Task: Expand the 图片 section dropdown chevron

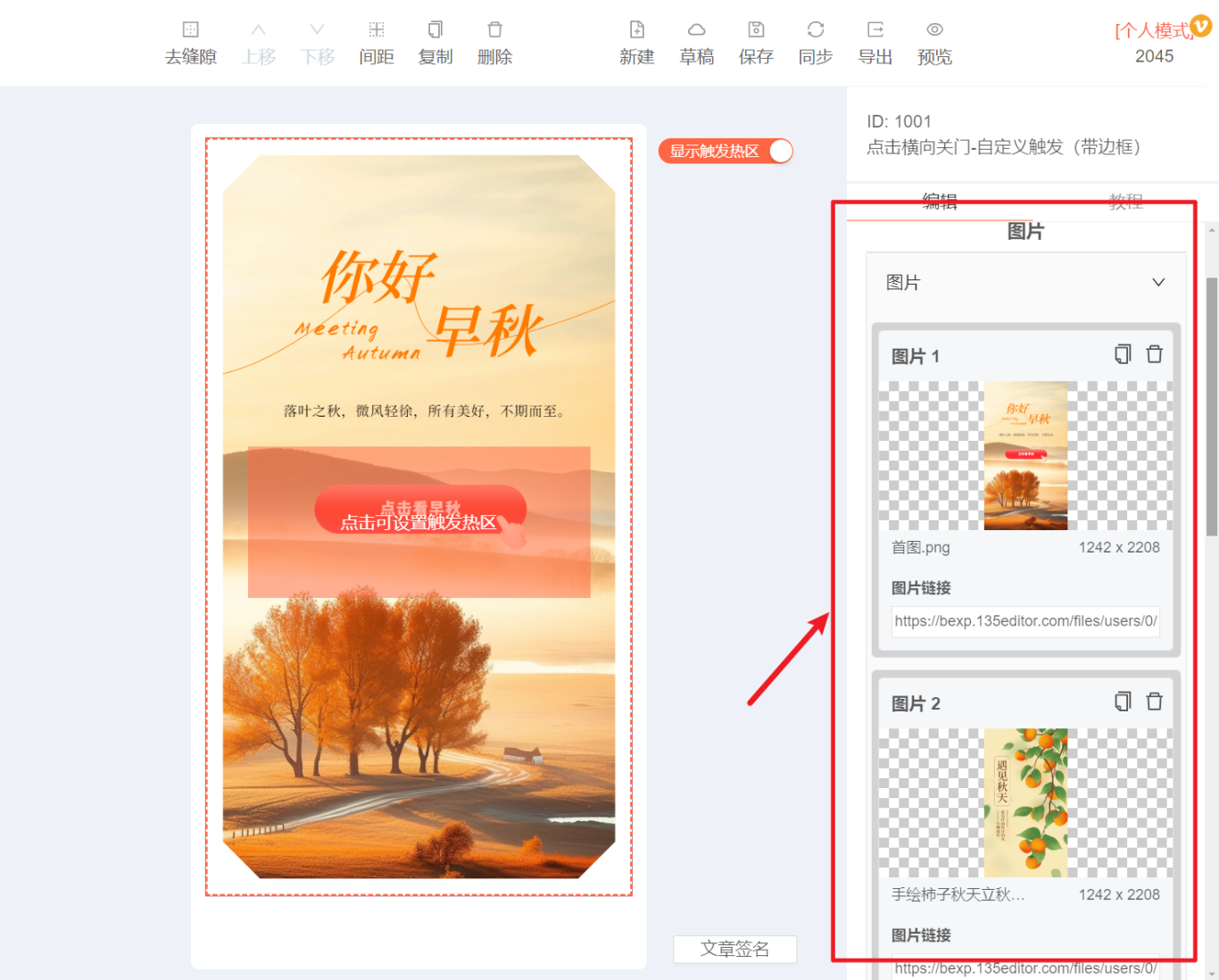Action: pos(1158,282)
